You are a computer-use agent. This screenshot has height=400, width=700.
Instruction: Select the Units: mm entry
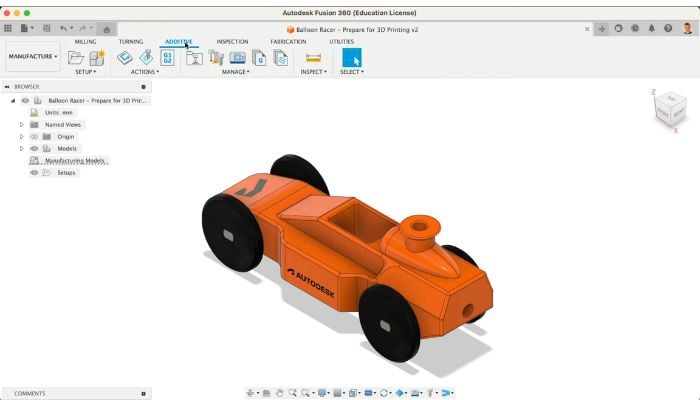pos(58,112)
